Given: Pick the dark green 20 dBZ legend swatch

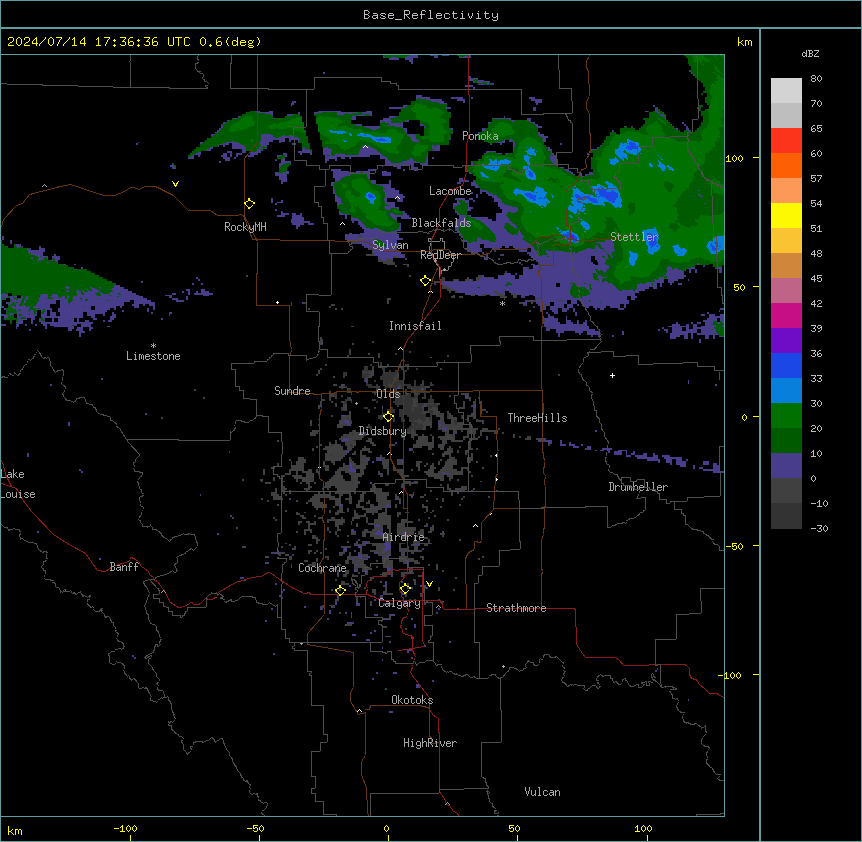Looking at the screenshot, I should [x=786, y=441].
